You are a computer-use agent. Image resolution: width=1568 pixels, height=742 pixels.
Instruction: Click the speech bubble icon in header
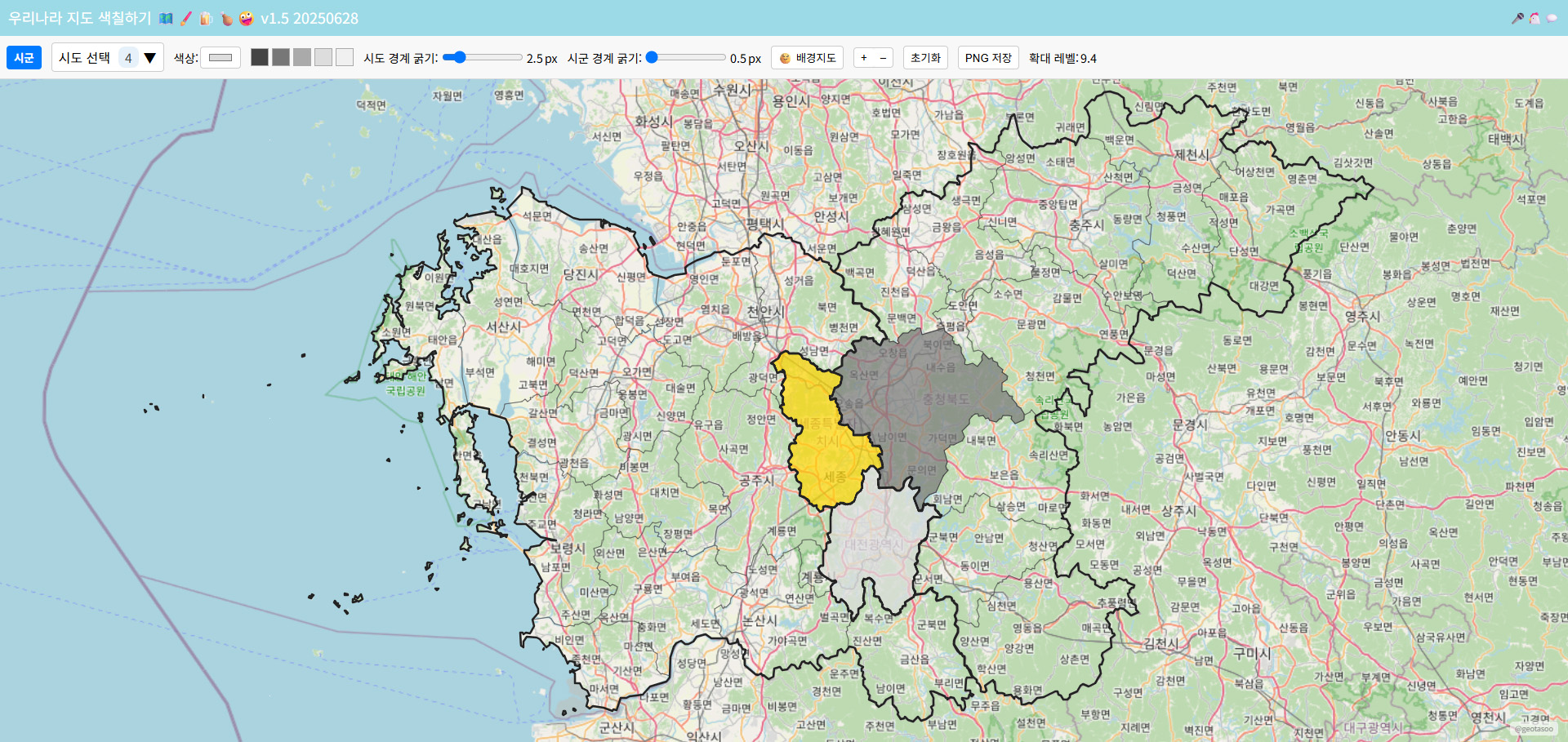point(1552,18)
